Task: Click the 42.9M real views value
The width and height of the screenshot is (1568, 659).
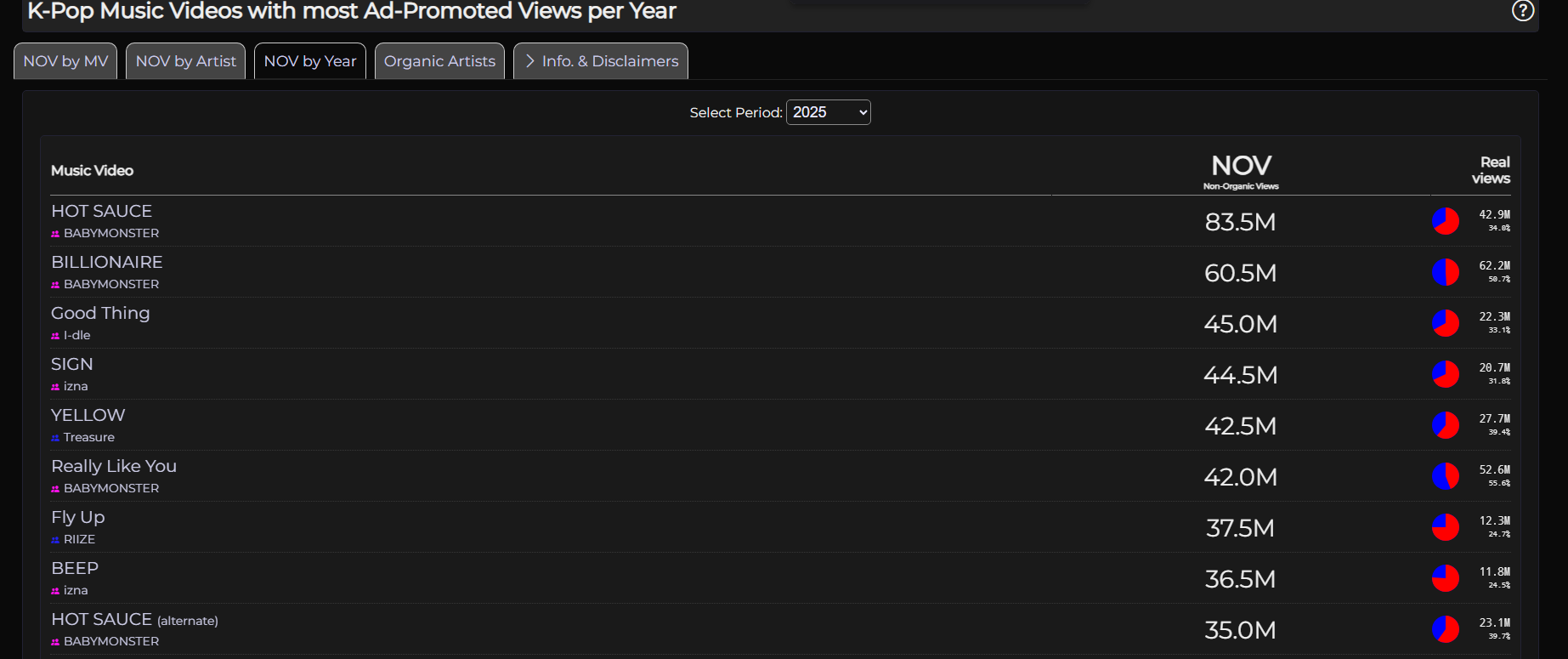Action: [1495, 215]
